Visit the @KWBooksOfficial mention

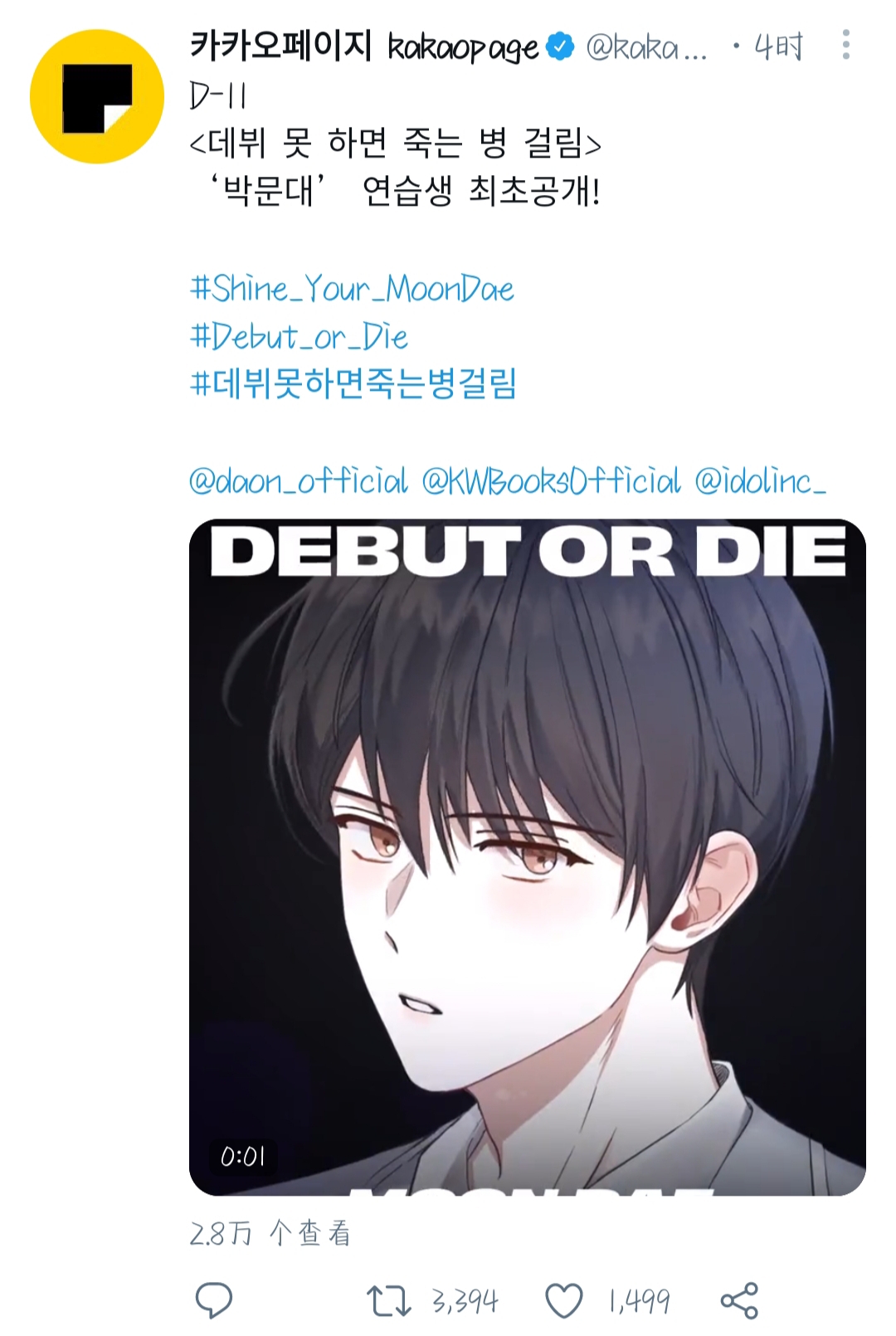(x=551, y=480)
